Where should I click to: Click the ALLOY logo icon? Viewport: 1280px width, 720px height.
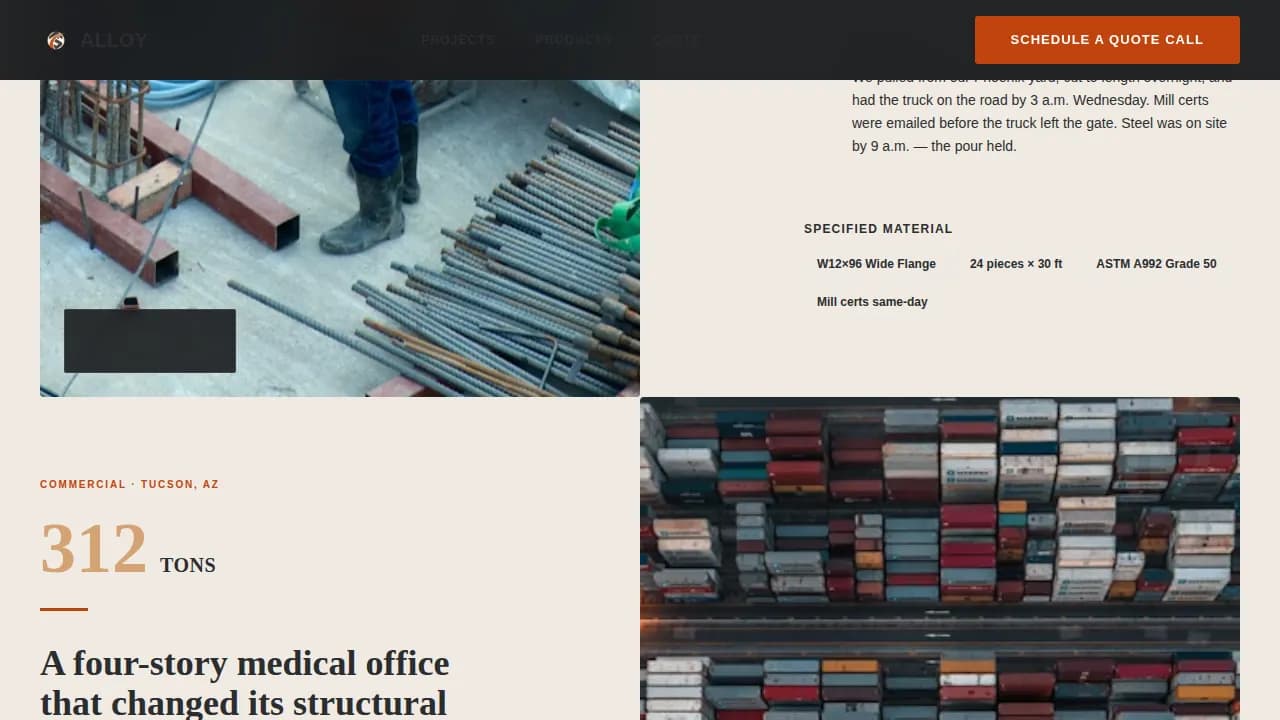coord(56,40)
